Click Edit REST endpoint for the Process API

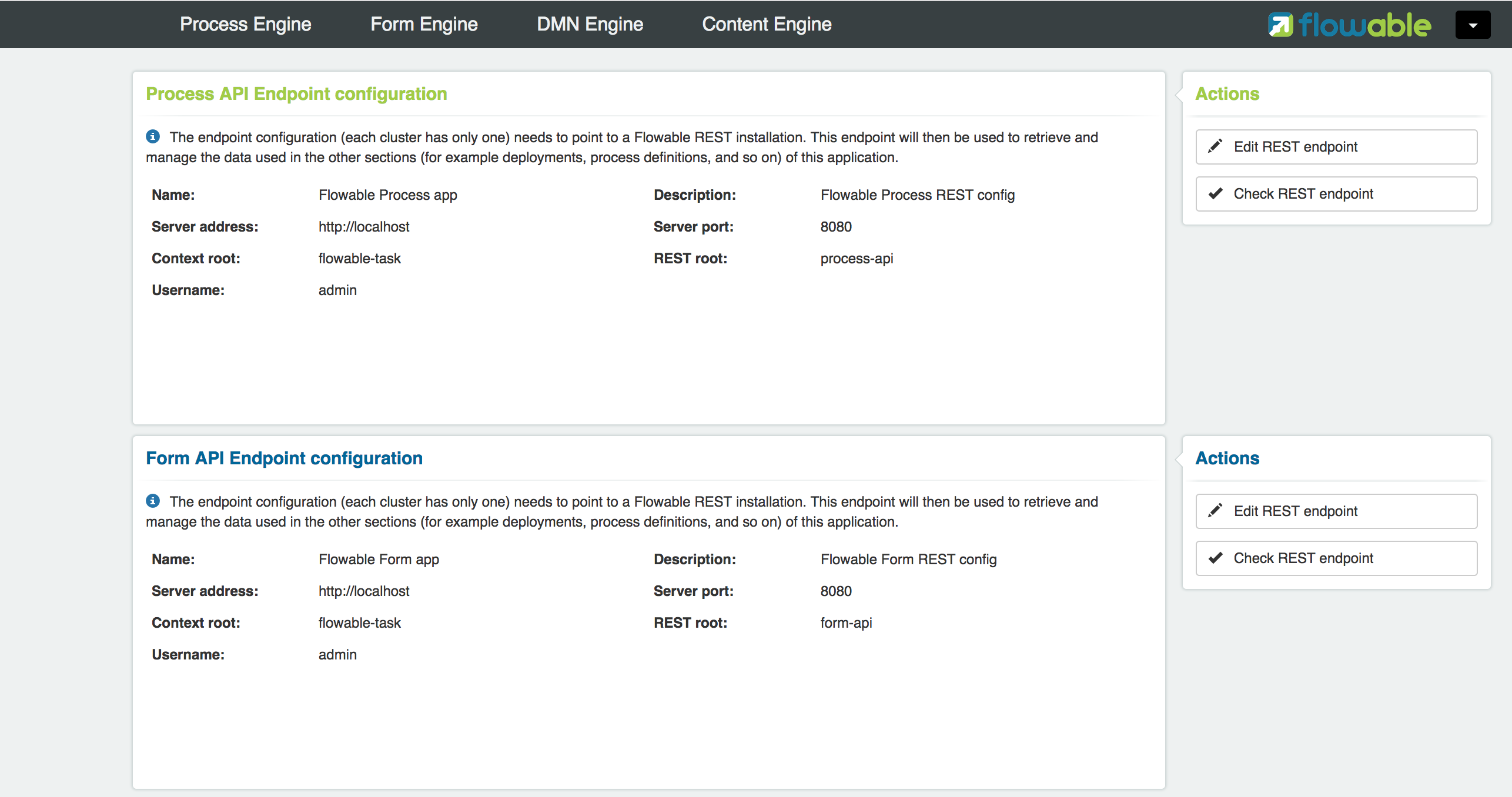(x=1336, y=146)
